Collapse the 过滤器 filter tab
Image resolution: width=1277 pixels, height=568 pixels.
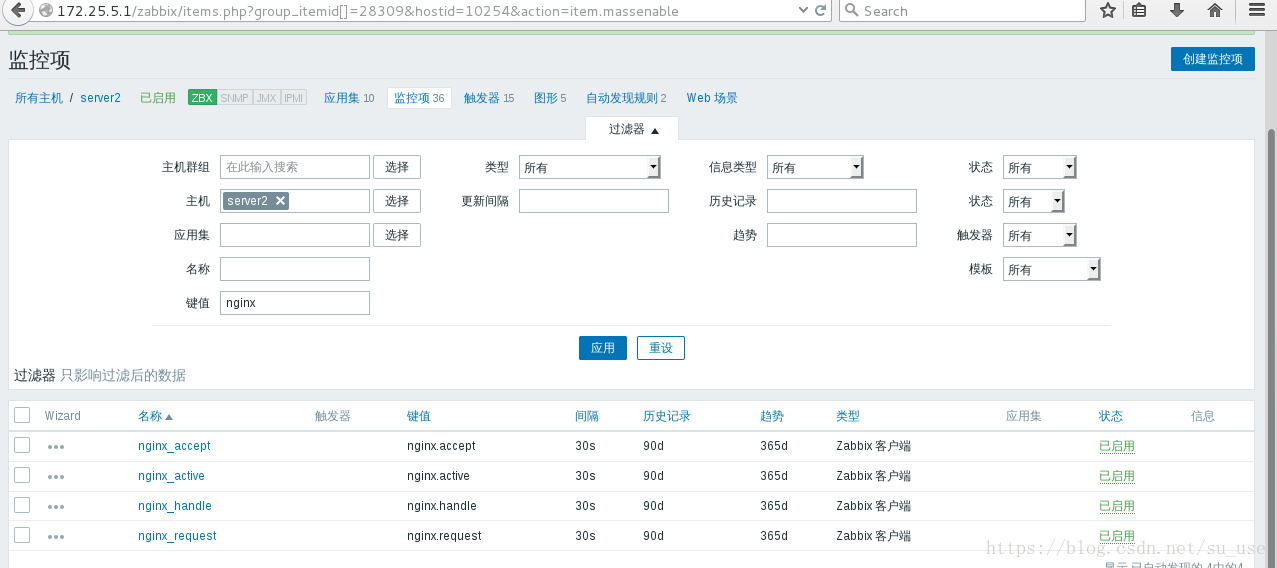point(633,129)
